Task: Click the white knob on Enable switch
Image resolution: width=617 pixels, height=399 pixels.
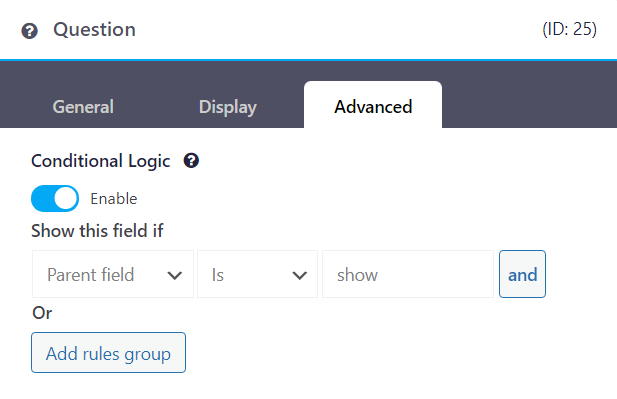Action: [66, 198]
